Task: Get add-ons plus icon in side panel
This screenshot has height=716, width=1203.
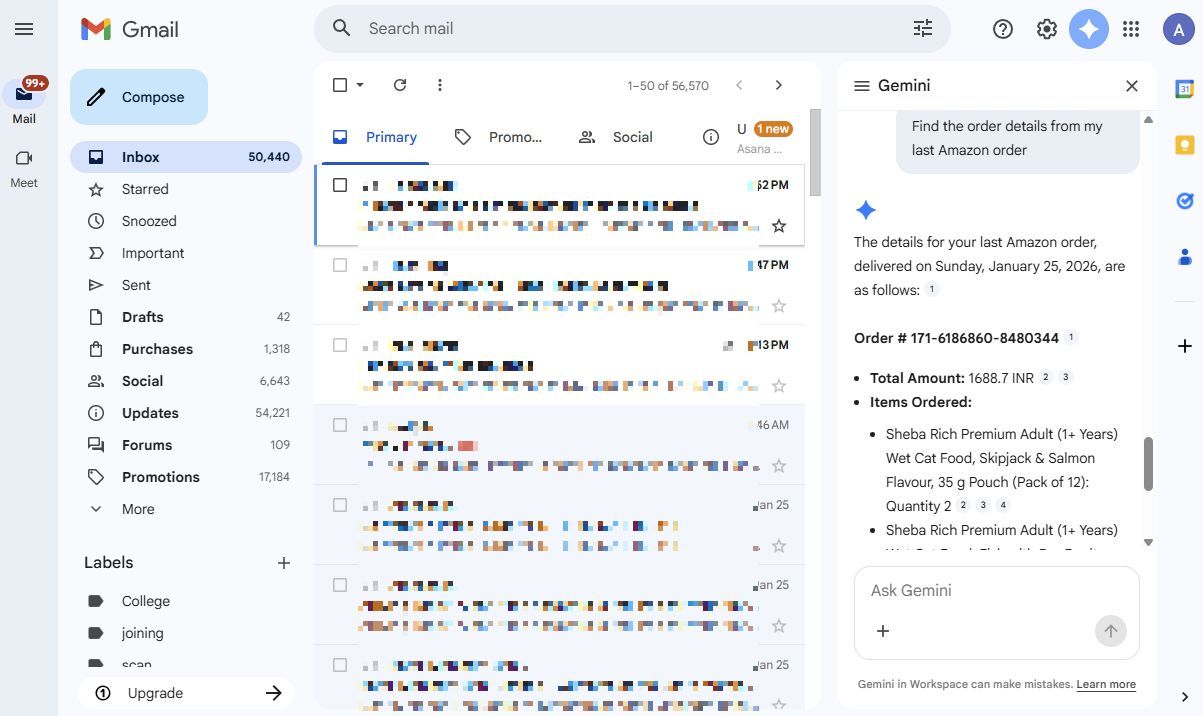Action: (x=1184, y=346)
